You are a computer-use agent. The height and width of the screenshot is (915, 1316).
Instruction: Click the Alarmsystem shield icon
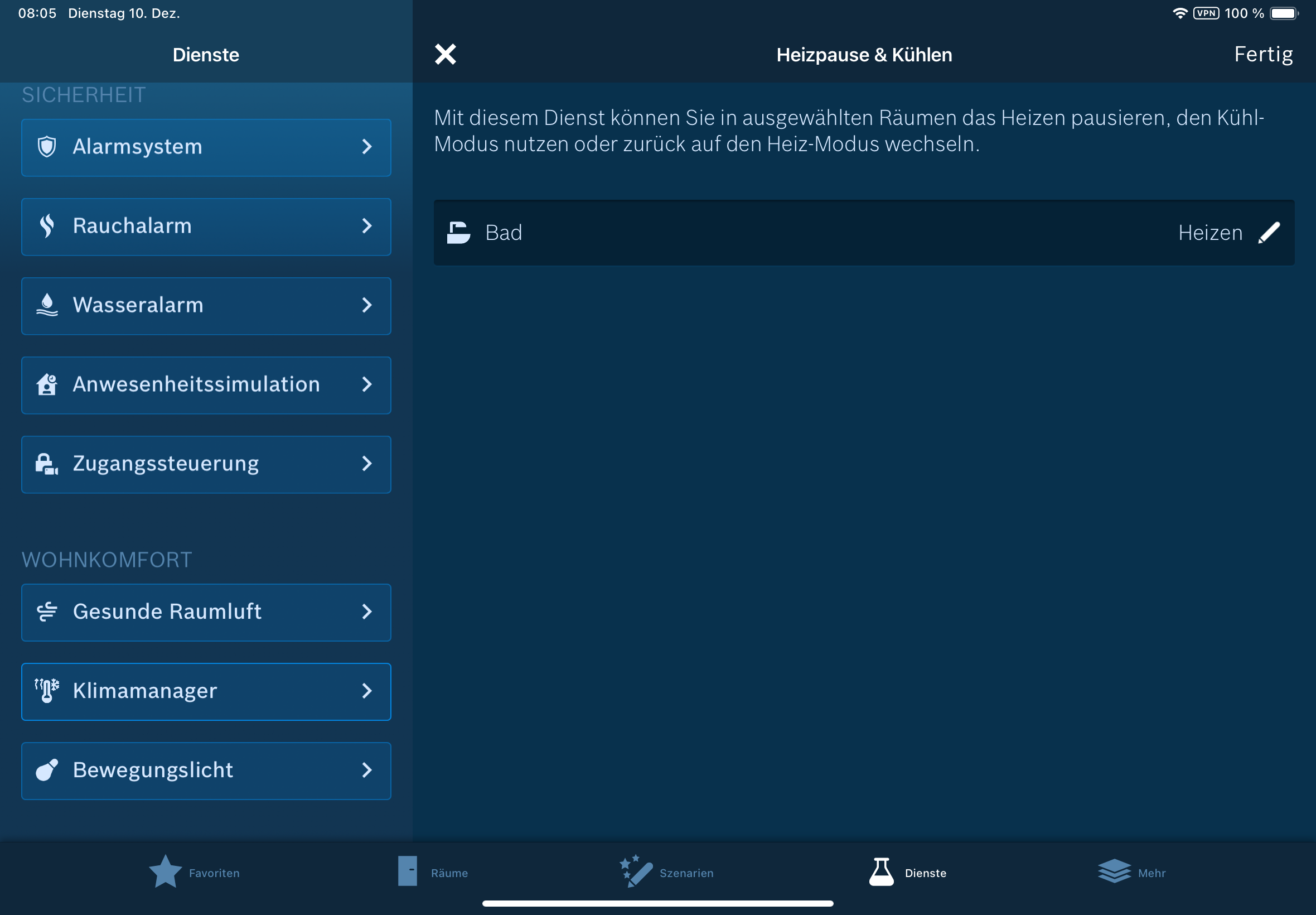pyautogui.click(x=47, y=147)
